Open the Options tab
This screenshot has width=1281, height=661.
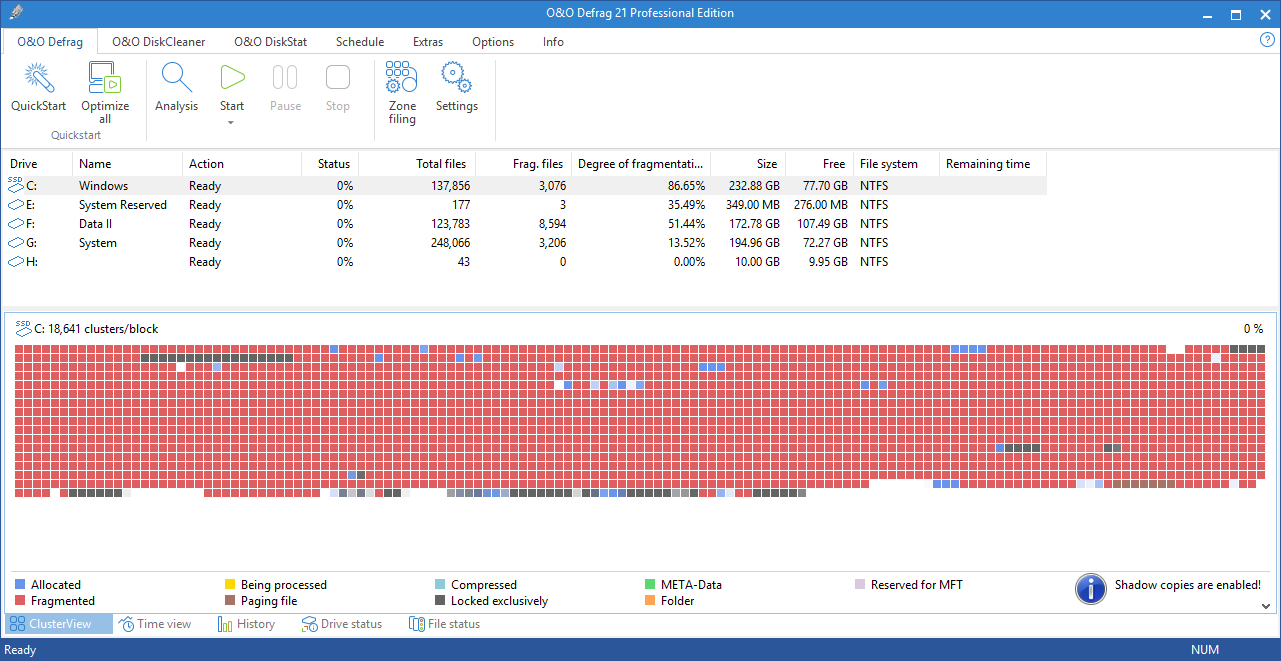pos(493,42)
